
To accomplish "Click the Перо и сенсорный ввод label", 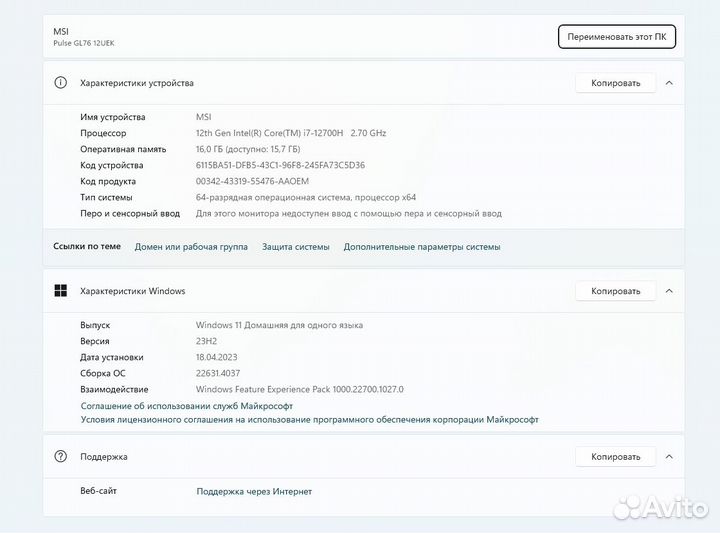I will point(130,213).
